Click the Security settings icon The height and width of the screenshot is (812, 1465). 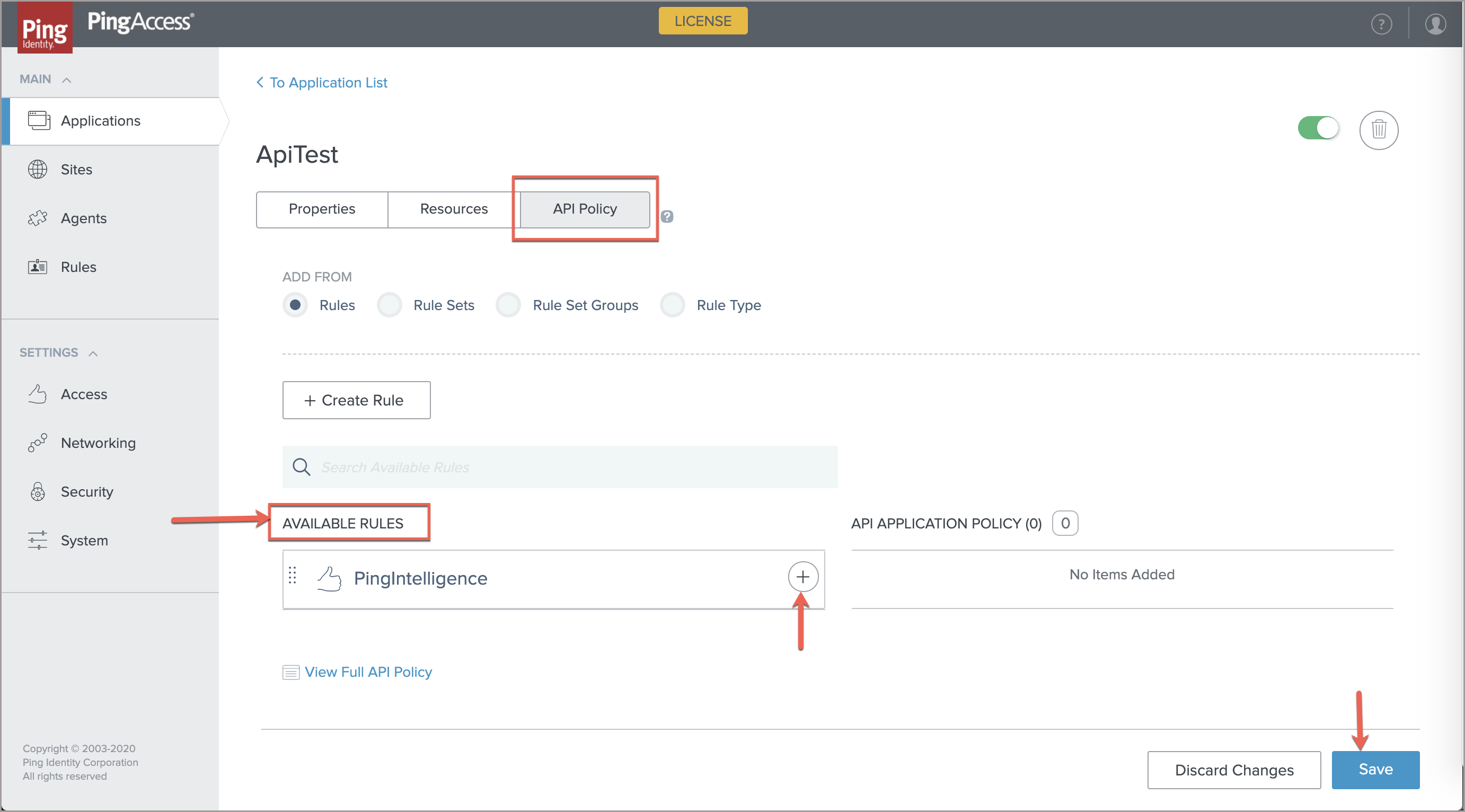click(x=38, y=491)
